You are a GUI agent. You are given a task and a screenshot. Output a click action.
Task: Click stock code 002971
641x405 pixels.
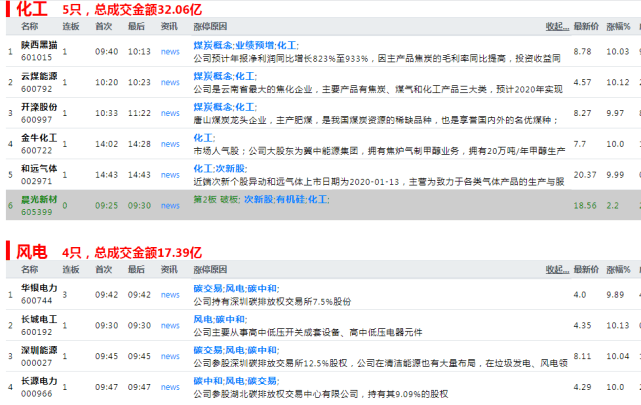37,181
